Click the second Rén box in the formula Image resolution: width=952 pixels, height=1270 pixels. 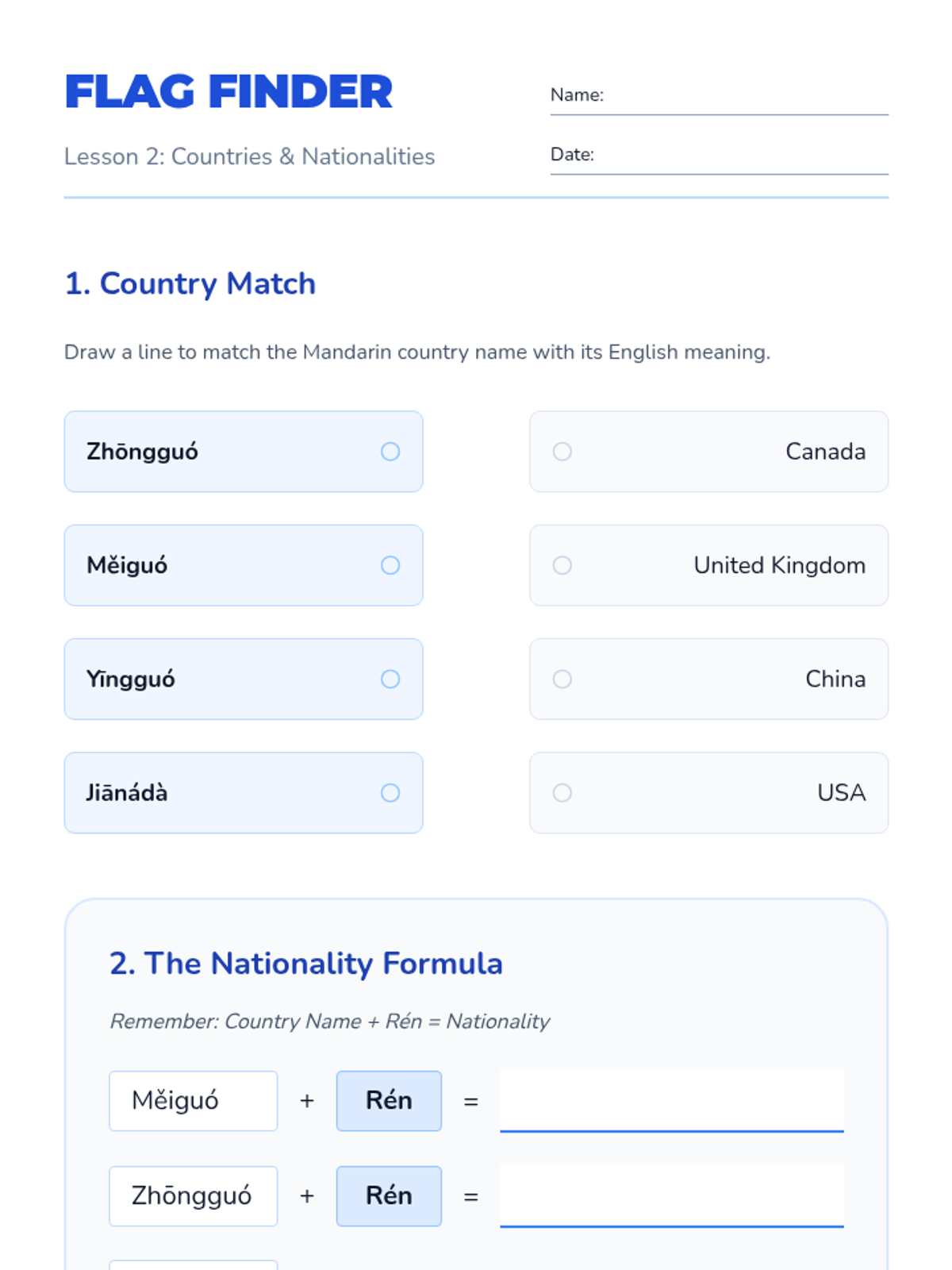pos(389,1196)
